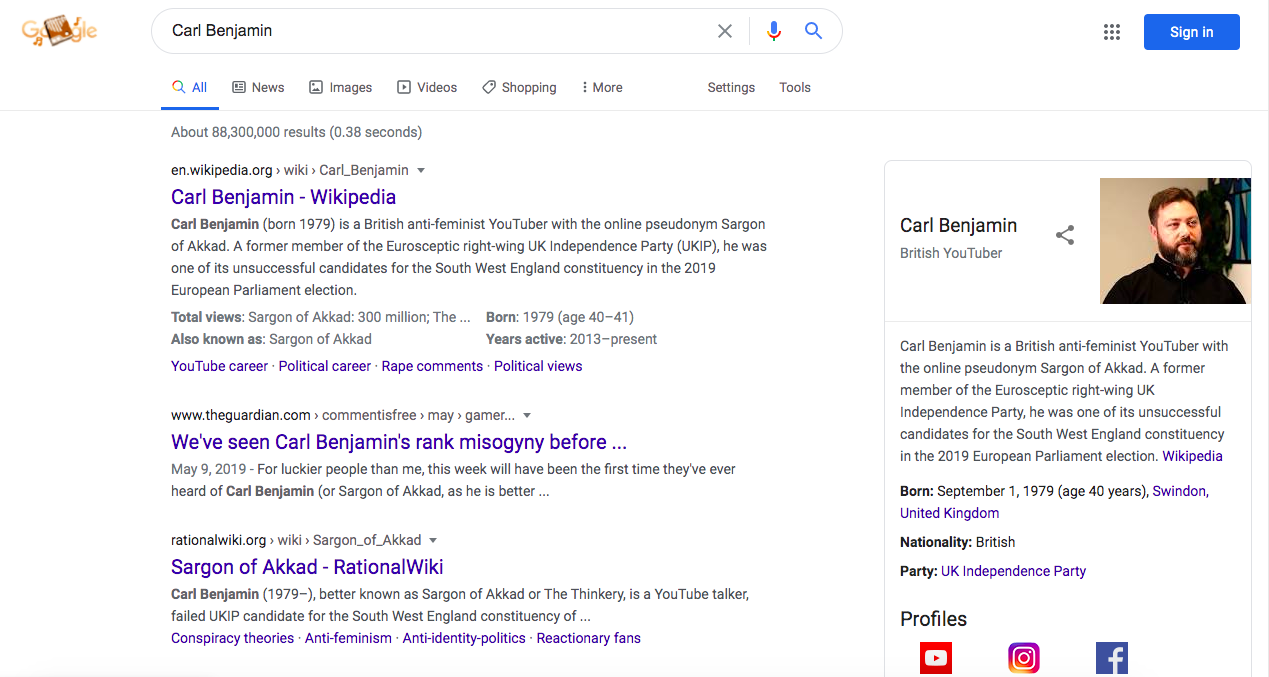Open search Settings
Viewport: 1269px width, 677px height.
coord(731,87)
